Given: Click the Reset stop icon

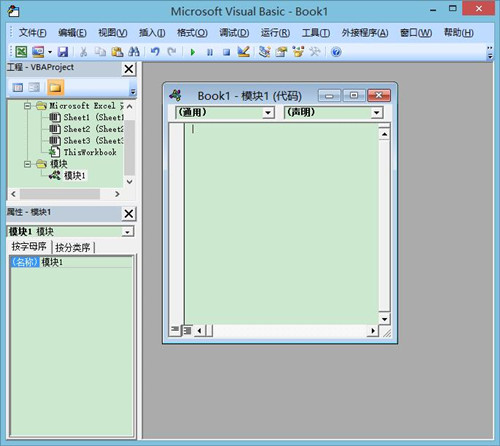Looking at the screenshot, I should click(226, 52).
